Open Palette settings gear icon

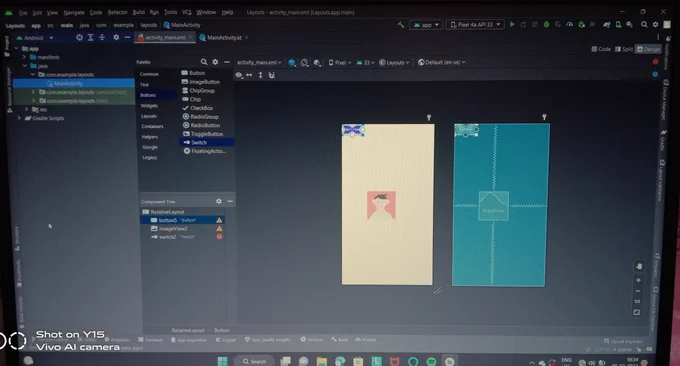215,62
